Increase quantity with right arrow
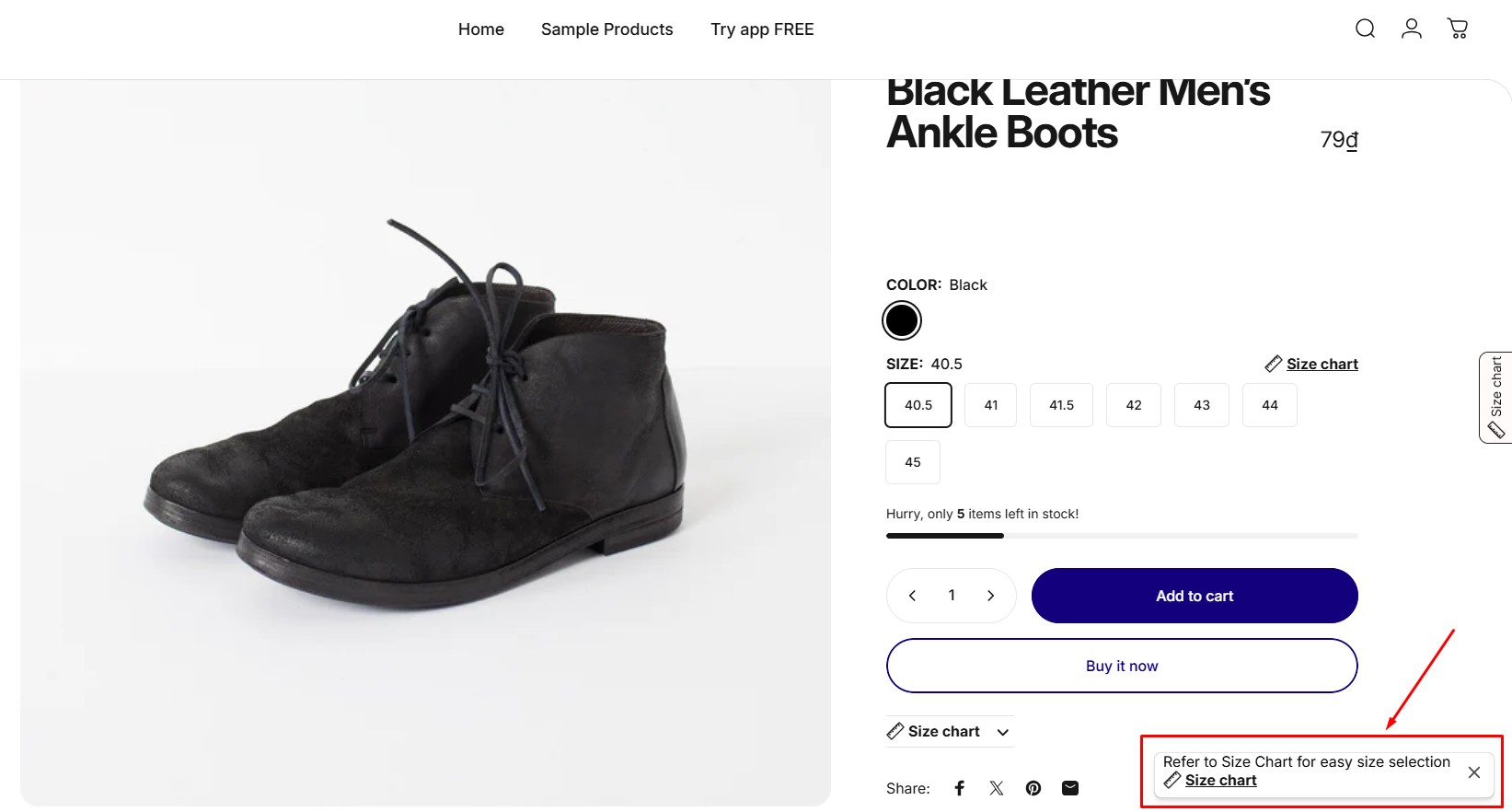Viewport: 1512px width, 812px height. tap(991, 596)
